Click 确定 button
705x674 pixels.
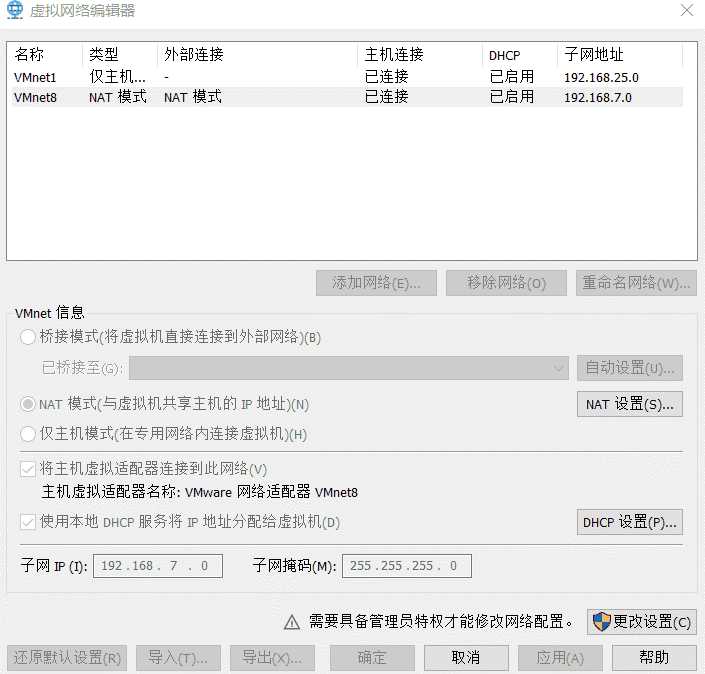[372, 658]
